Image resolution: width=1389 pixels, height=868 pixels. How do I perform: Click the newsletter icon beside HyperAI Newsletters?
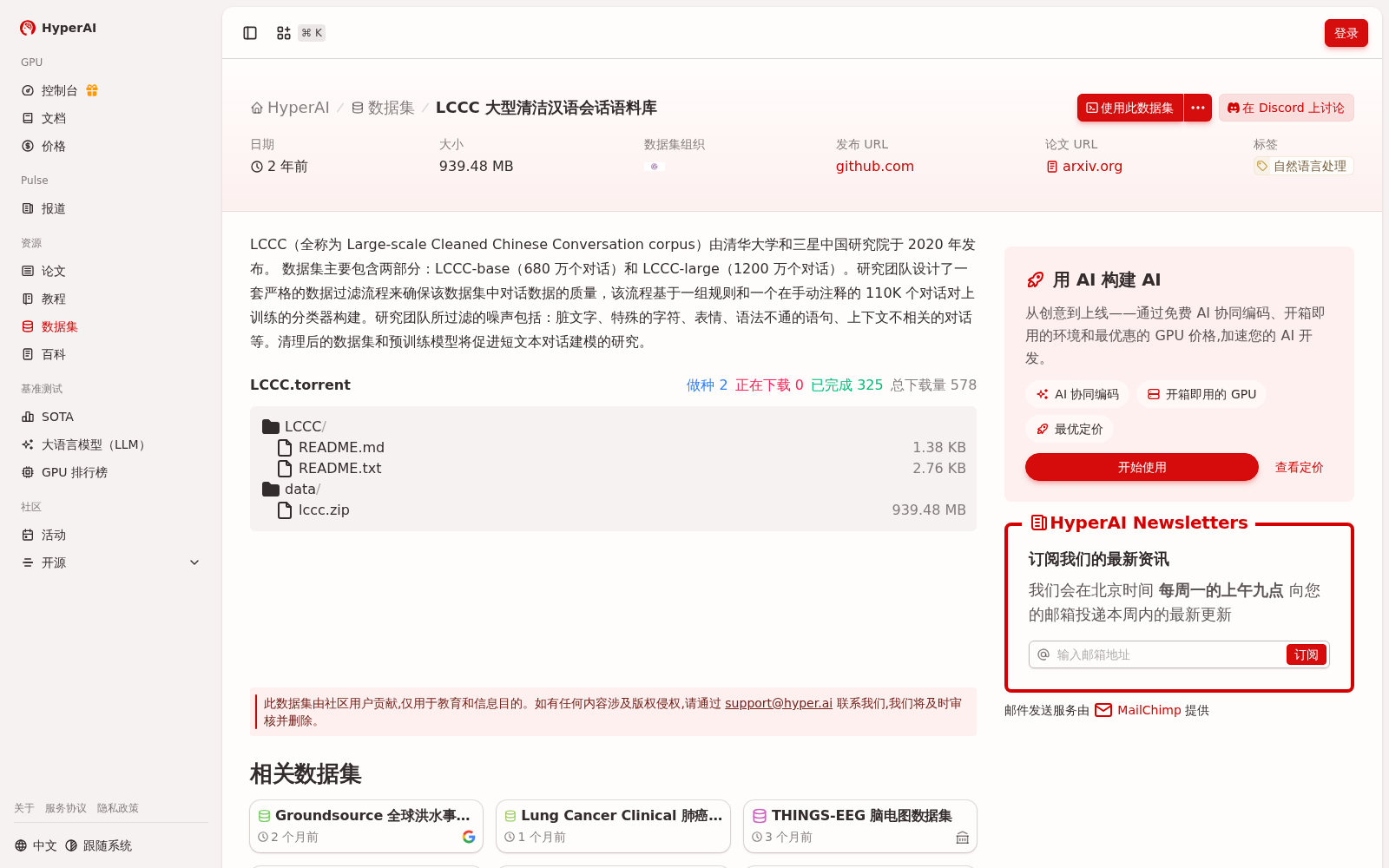pos(1038,523)
